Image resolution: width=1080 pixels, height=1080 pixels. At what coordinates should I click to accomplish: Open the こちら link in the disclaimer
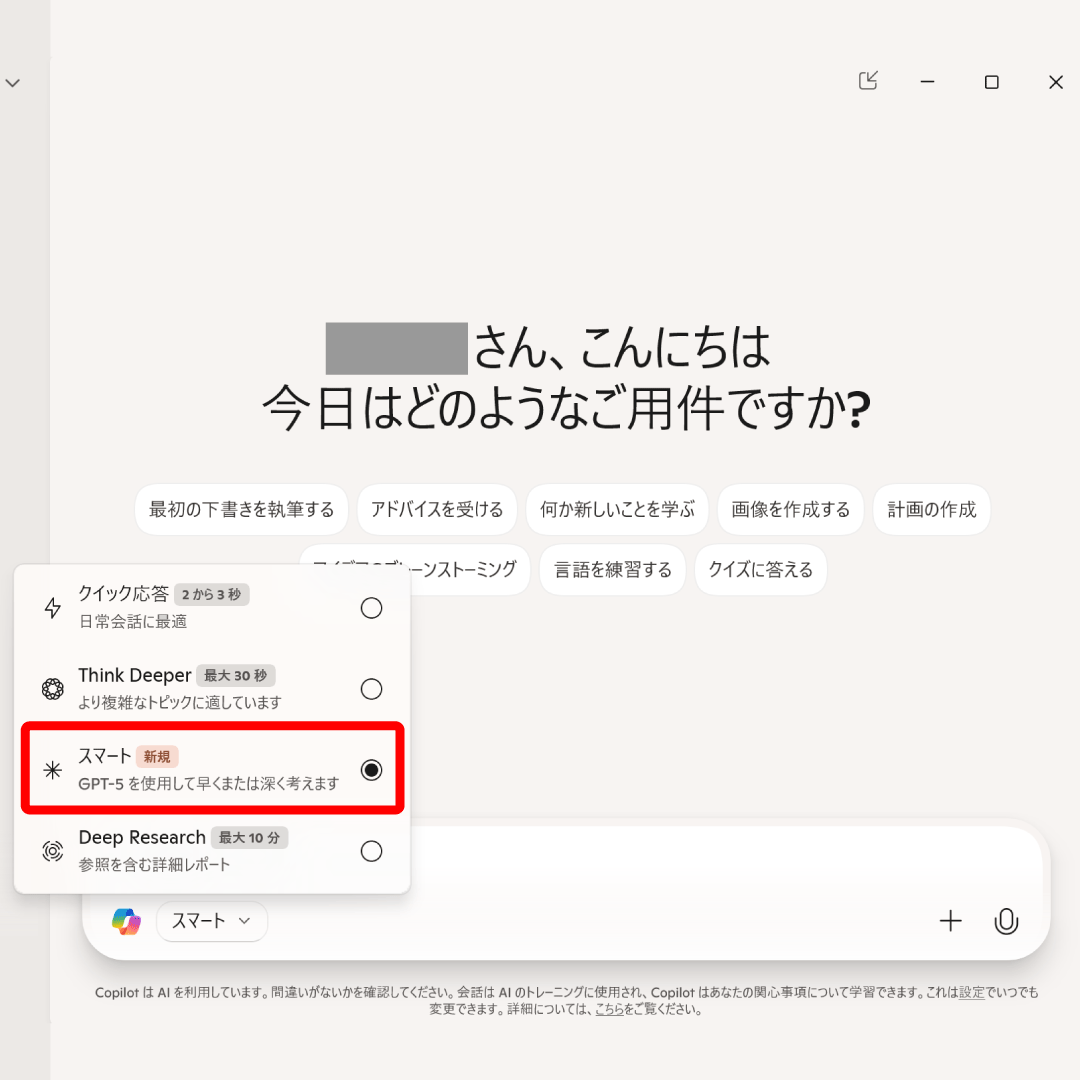tap(609, 1010)
